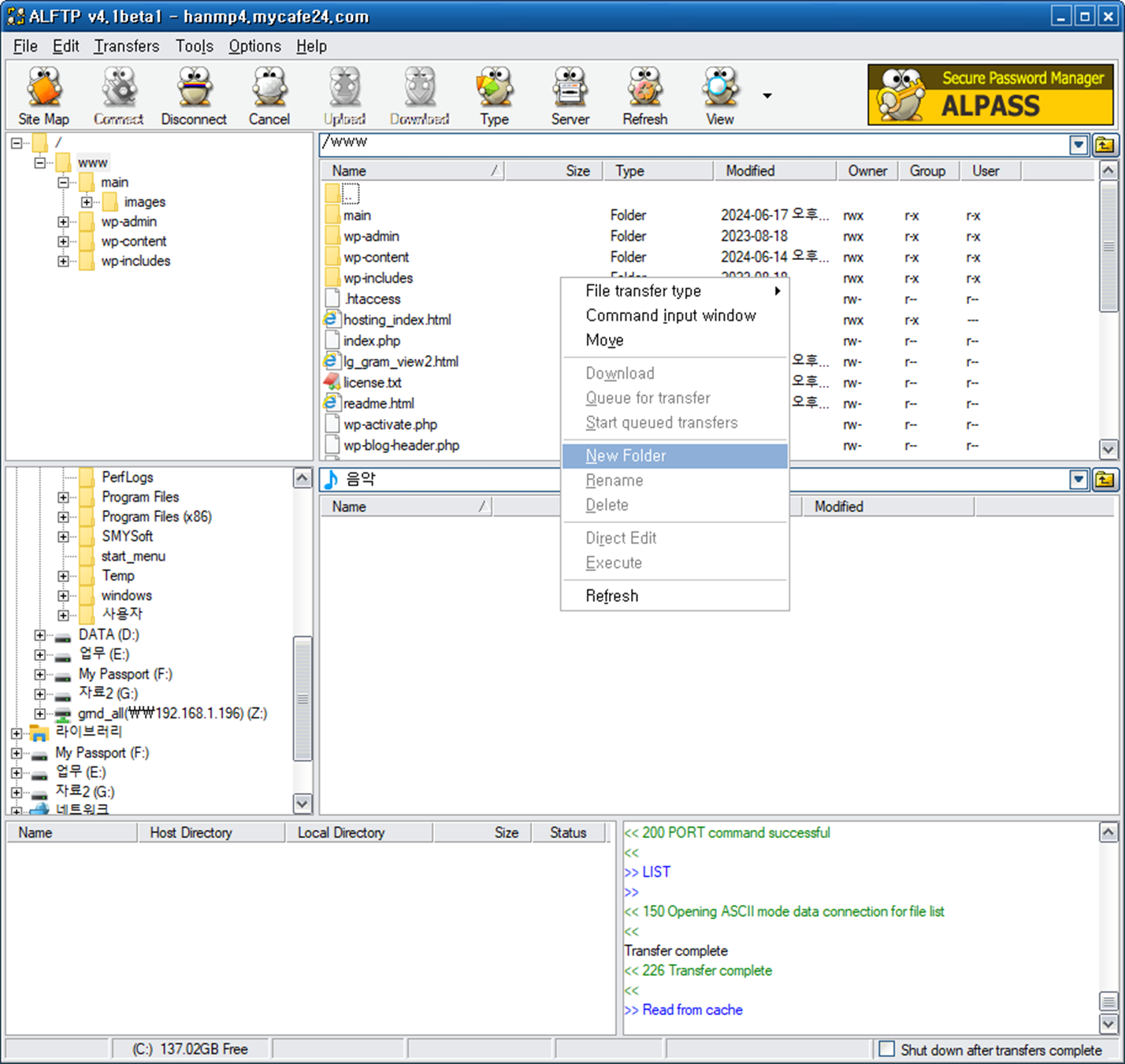Click the grayed Upload toolbar icon

click(x=344, y=96)
